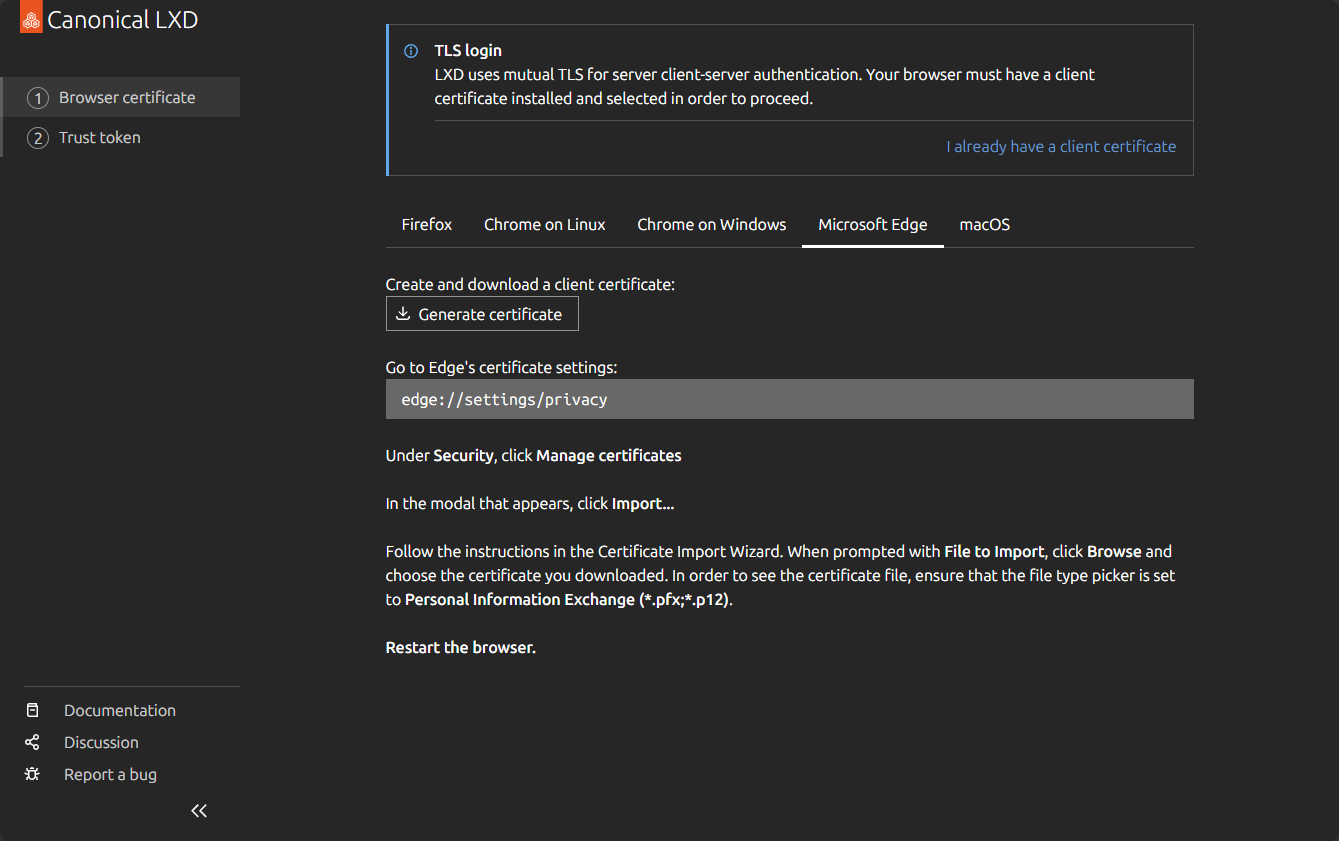Select the Chrome on Windows tab
The image size is (1339, 841).
712,224
